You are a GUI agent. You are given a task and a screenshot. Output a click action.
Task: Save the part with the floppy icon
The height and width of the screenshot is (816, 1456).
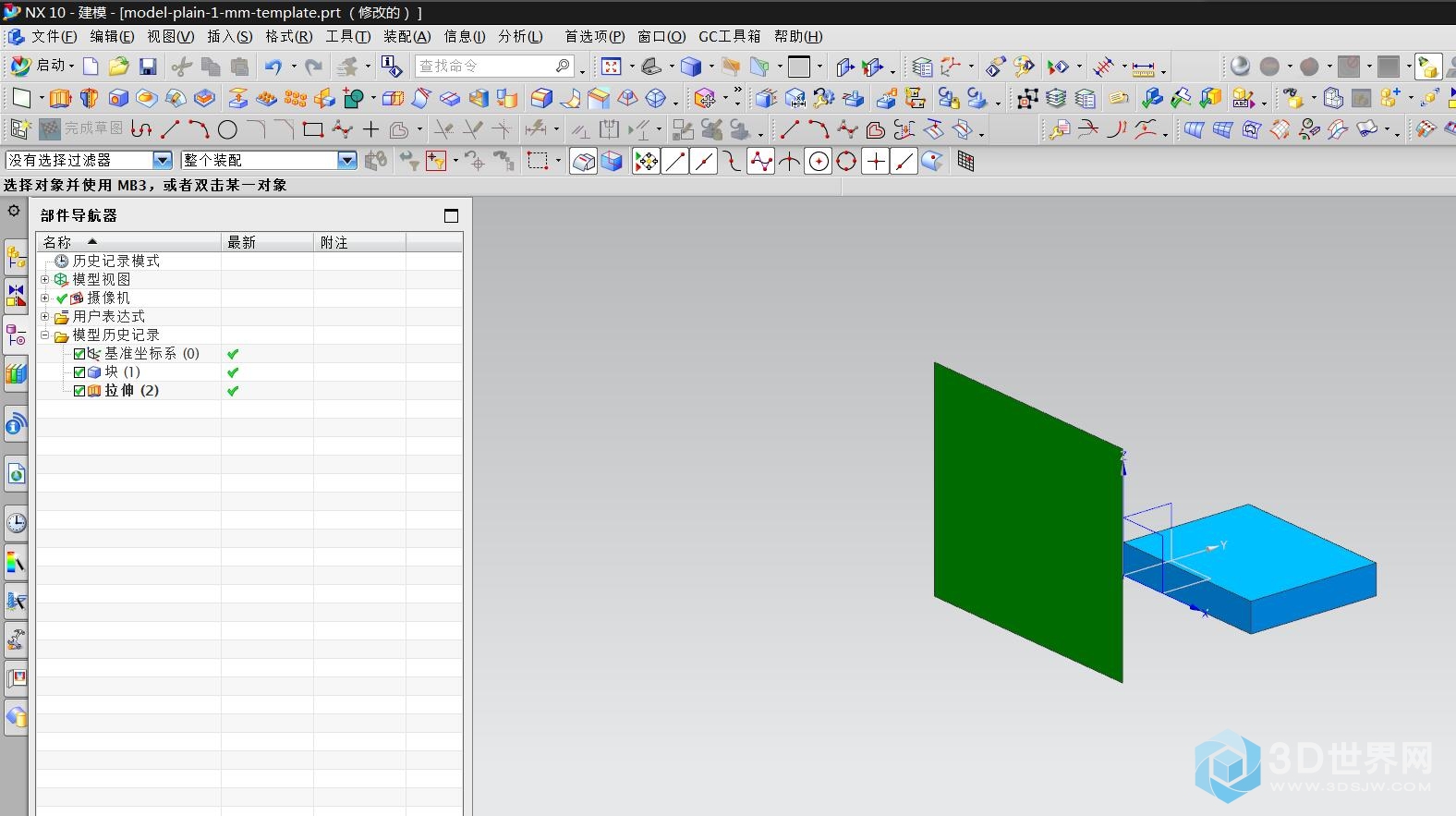pos(148,67)
